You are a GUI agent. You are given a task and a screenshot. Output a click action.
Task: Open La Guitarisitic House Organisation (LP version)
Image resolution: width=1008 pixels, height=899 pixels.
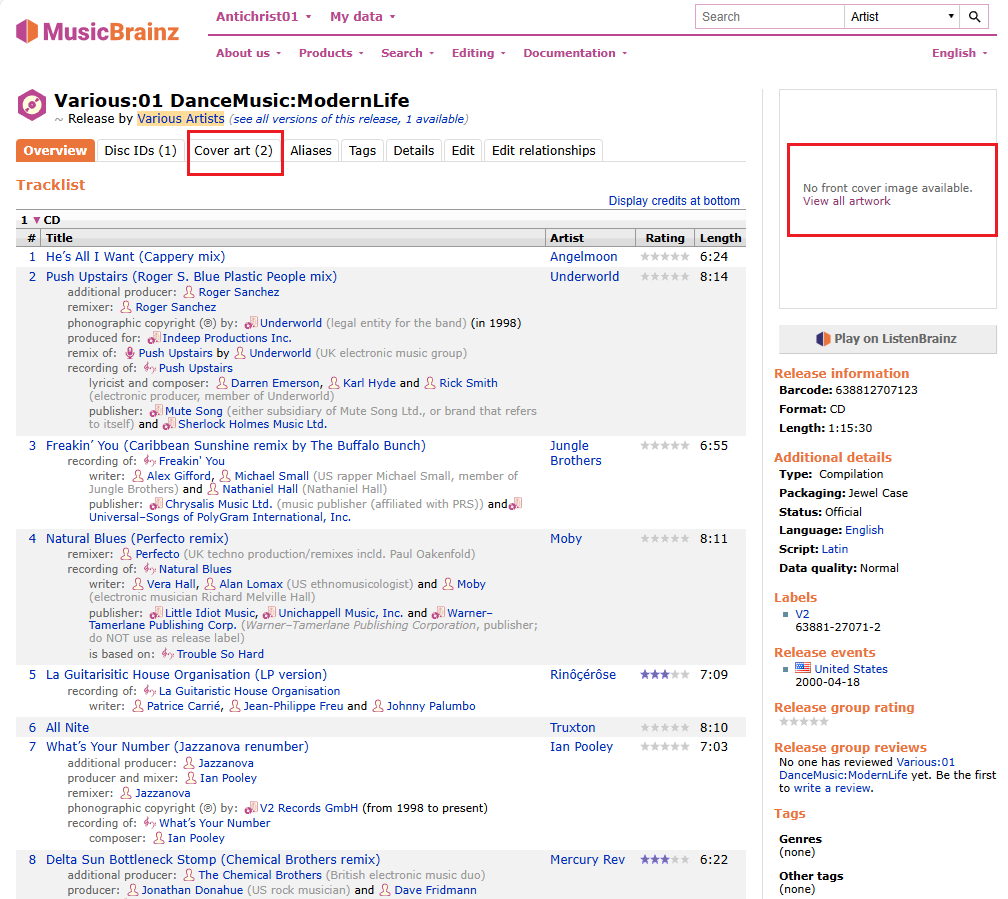[186, 675]
